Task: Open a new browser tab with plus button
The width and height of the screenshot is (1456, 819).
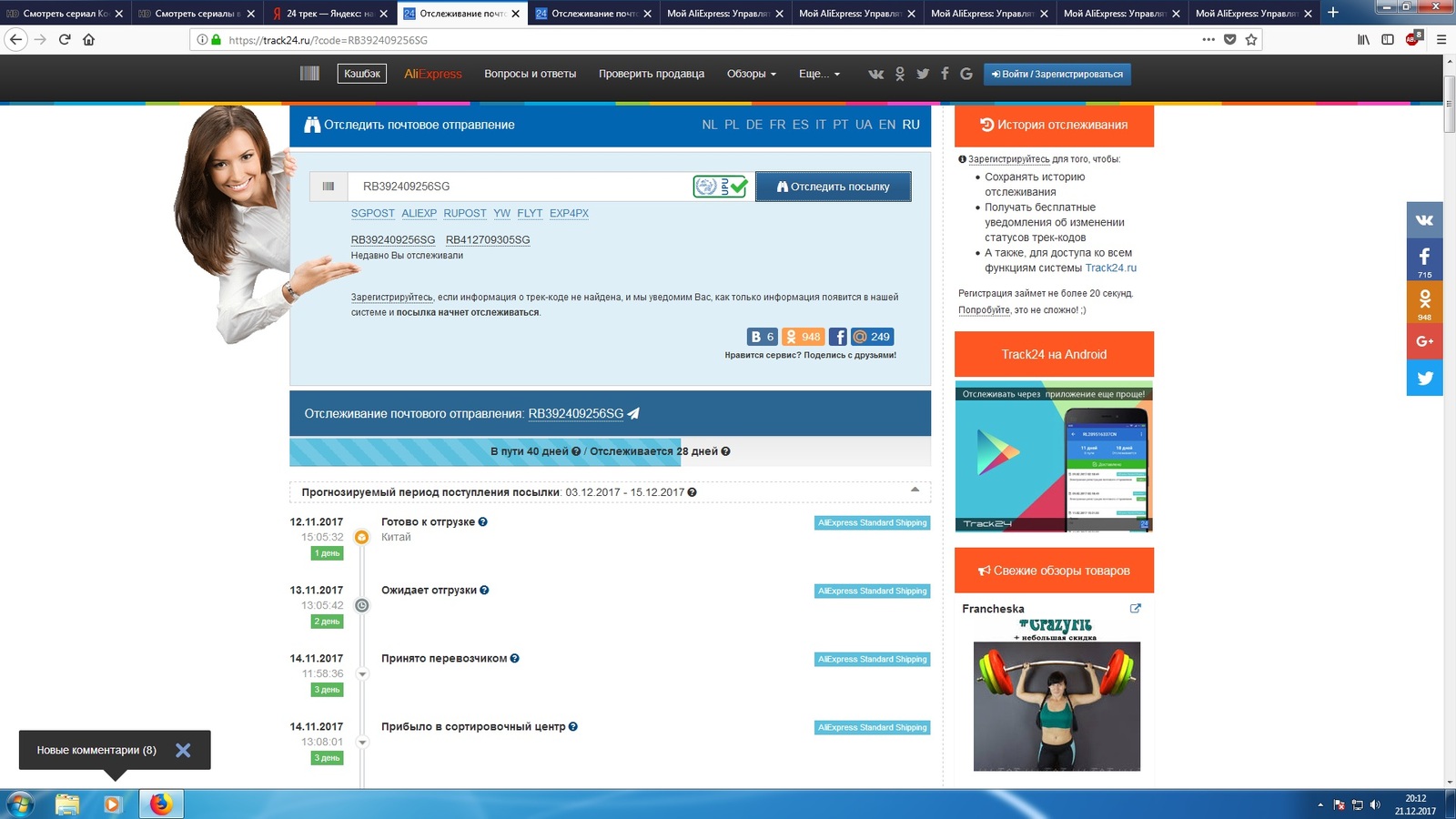Action: [1333, 13]
